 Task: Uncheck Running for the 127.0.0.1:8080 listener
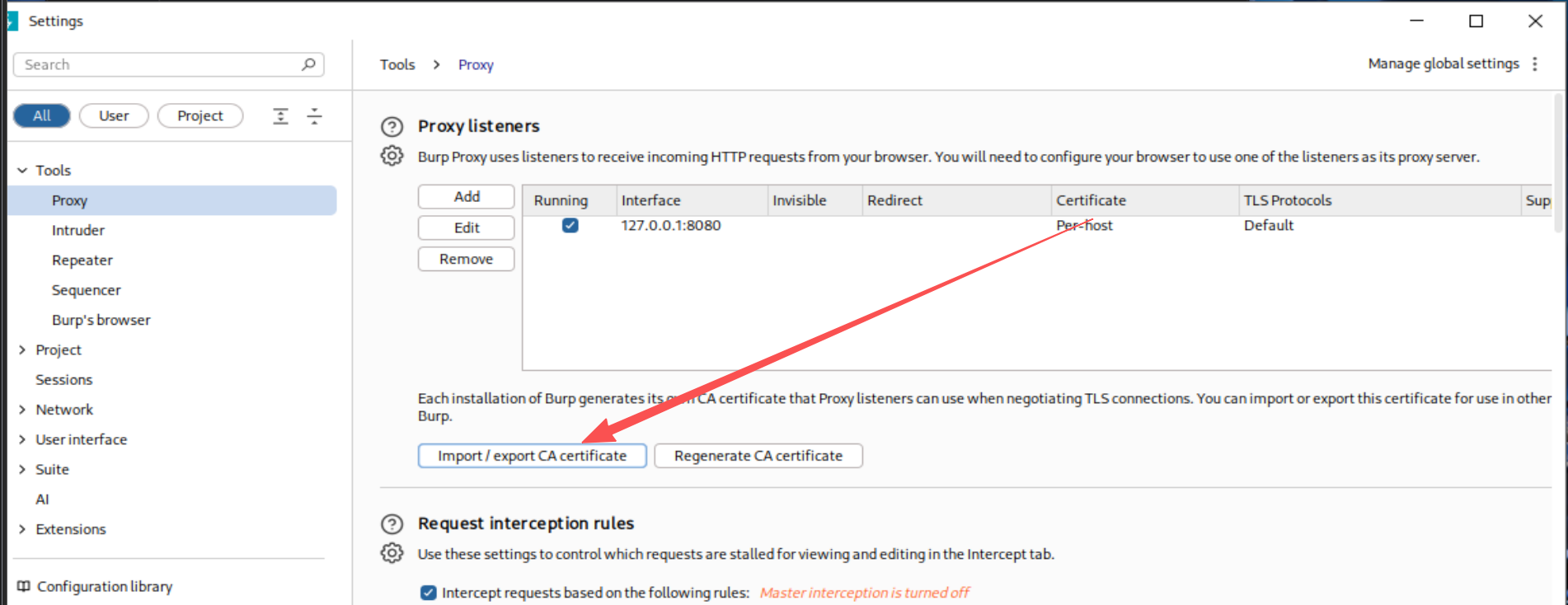point(570,225)
